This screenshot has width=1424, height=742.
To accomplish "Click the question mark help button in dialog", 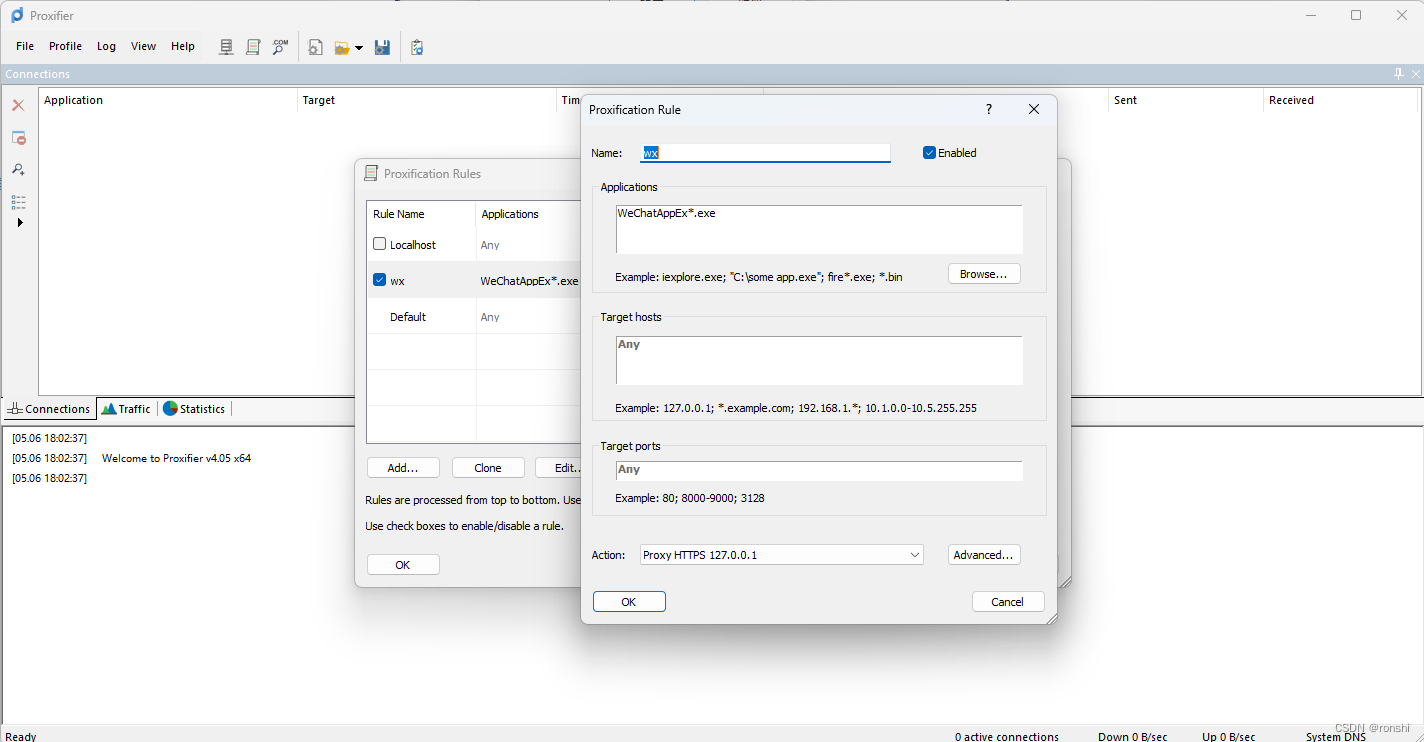I will point(989,109).
